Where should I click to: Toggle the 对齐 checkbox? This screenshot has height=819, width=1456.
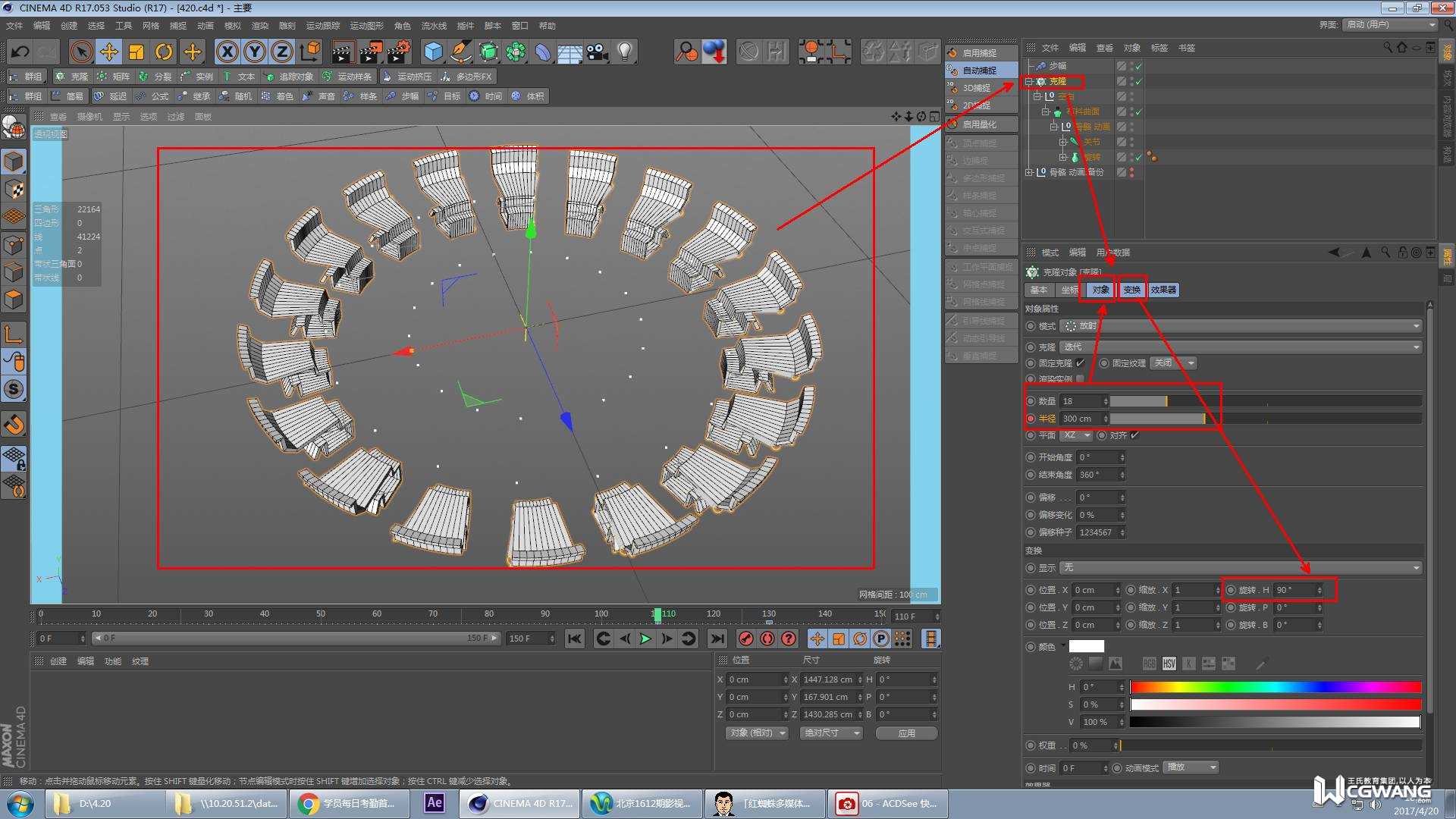click(1134, 435)
